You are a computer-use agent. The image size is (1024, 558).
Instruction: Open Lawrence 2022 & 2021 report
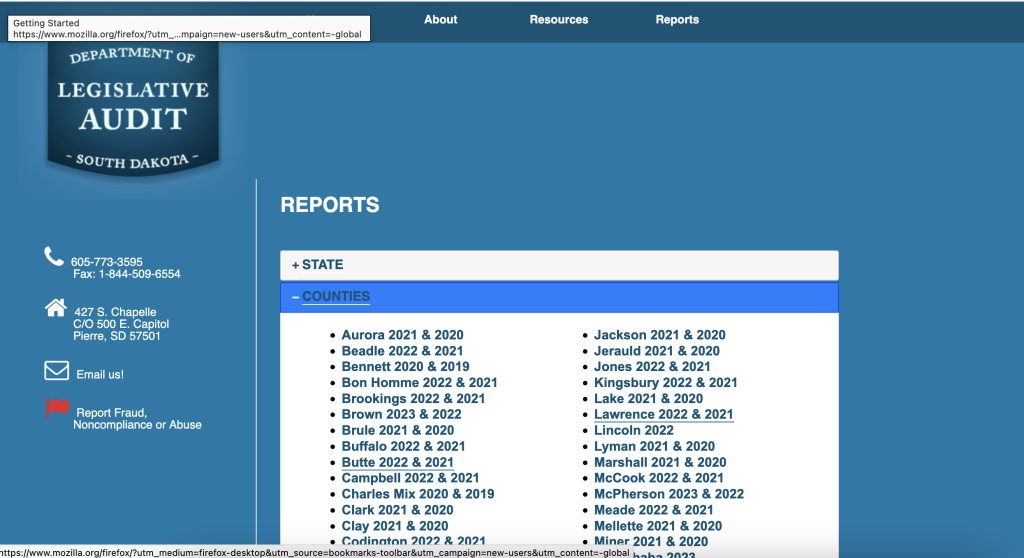[x=663, y=414]
